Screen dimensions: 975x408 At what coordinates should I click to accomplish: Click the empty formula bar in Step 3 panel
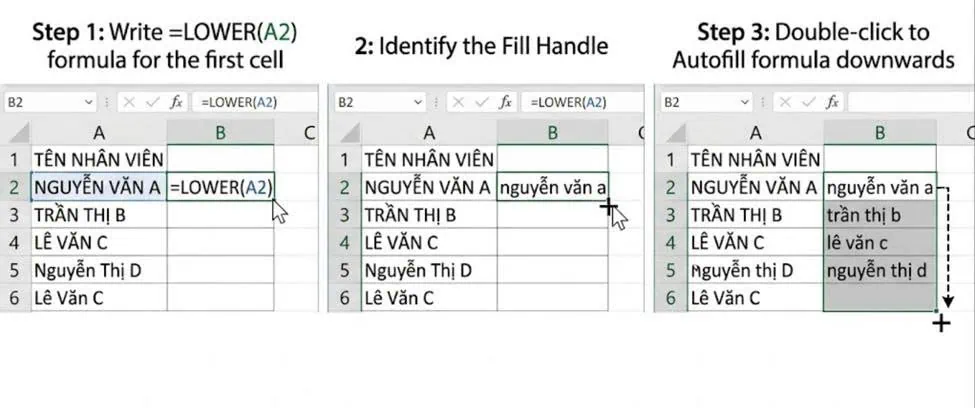click(x=910, y=103)
